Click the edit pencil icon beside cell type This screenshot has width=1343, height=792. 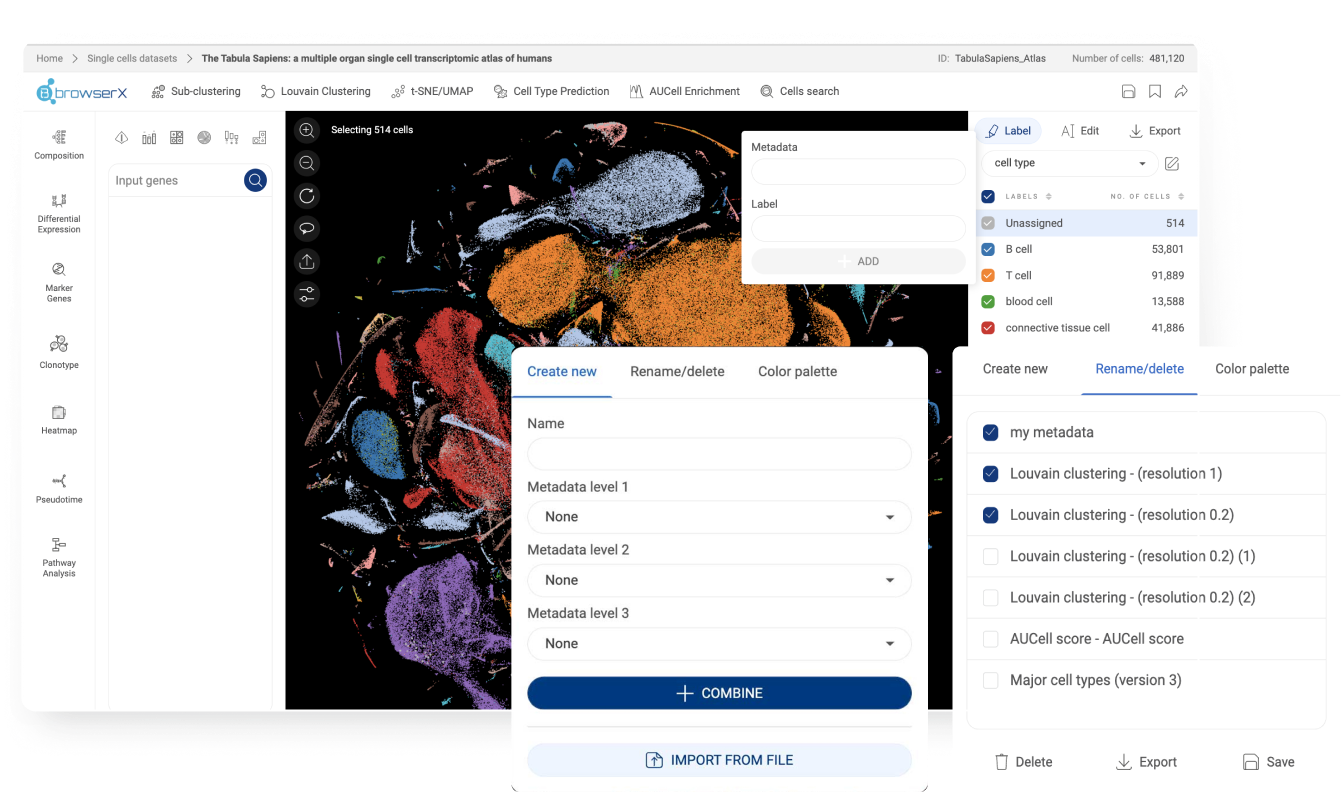point(1172,163)
